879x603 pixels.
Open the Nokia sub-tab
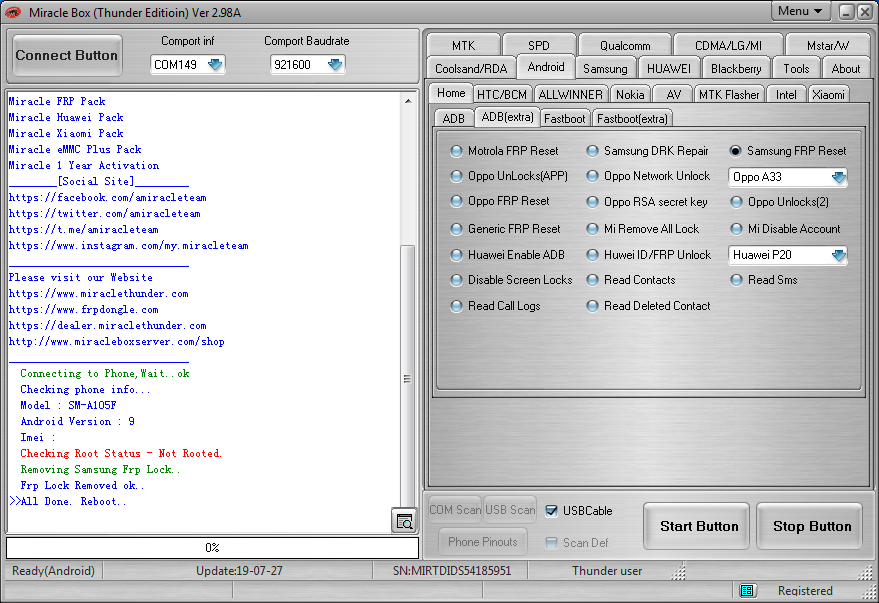(x=630, y=95)
